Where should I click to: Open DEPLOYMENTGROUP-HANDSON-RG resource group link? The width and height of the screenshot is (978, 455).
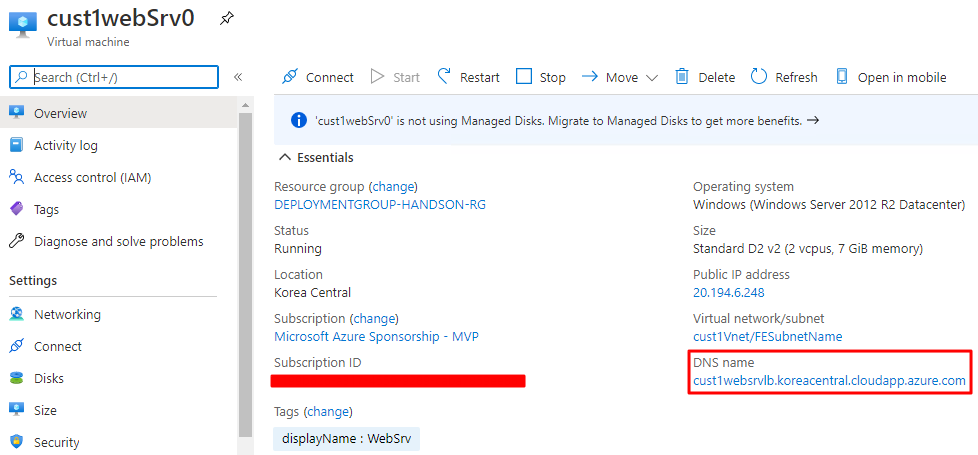(380, 204)
